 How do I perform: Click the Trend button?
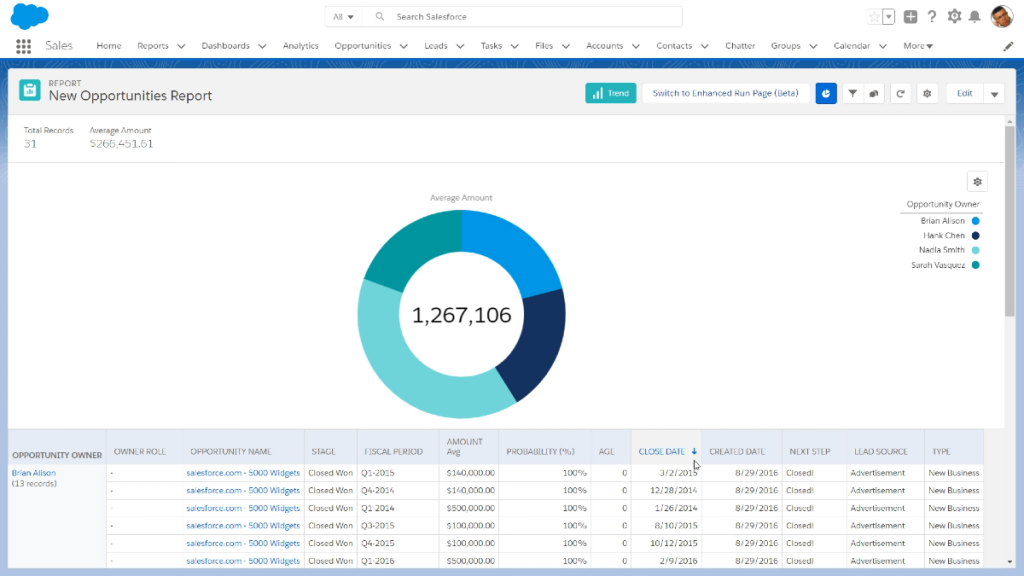(x=611, y=93)
